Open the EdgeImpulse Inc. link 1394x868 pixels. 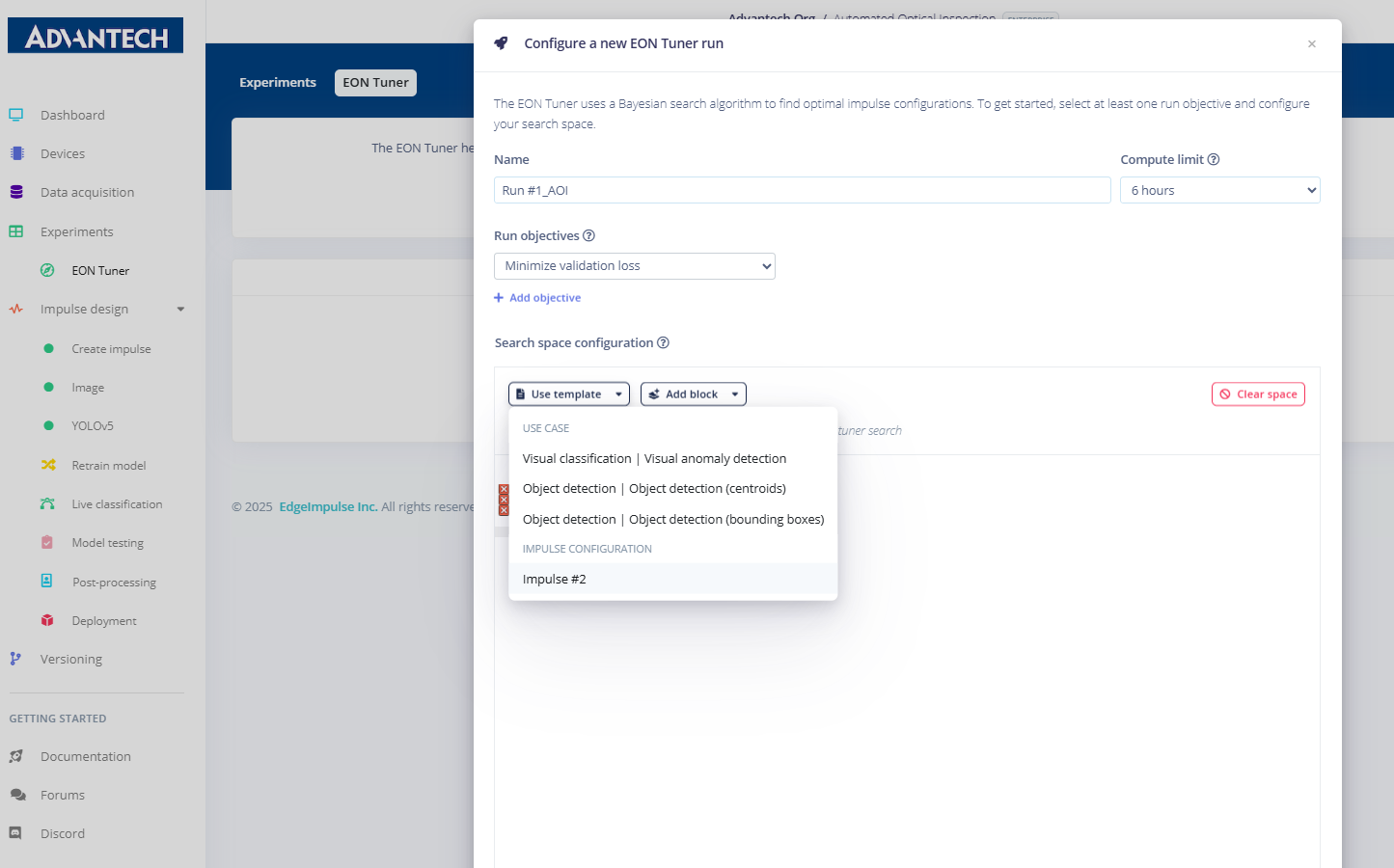(x=328, y=507)
